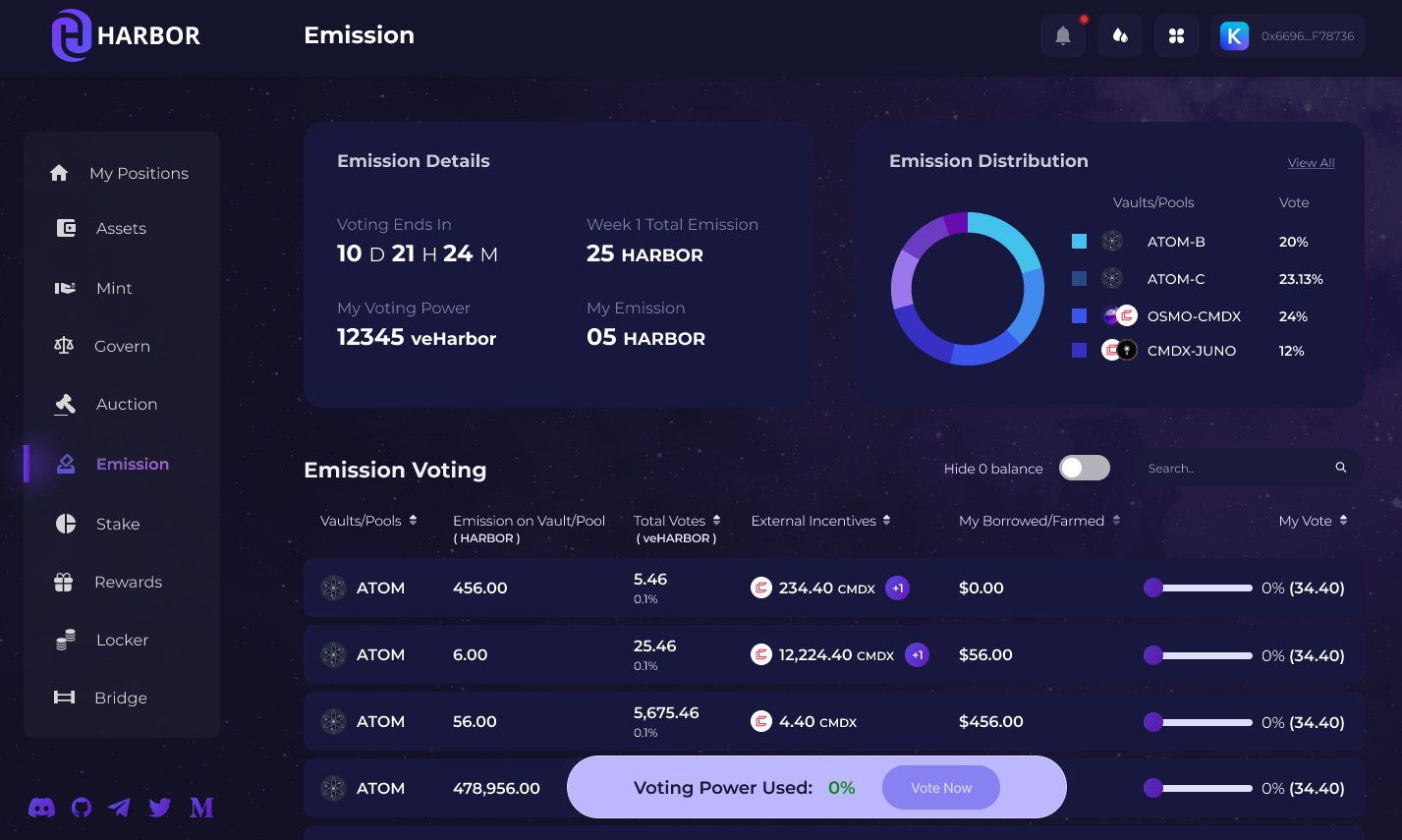Open View All emission distribution
Image resolution: width=1402 pixels, height=840 pixels.
point(1311,162)
